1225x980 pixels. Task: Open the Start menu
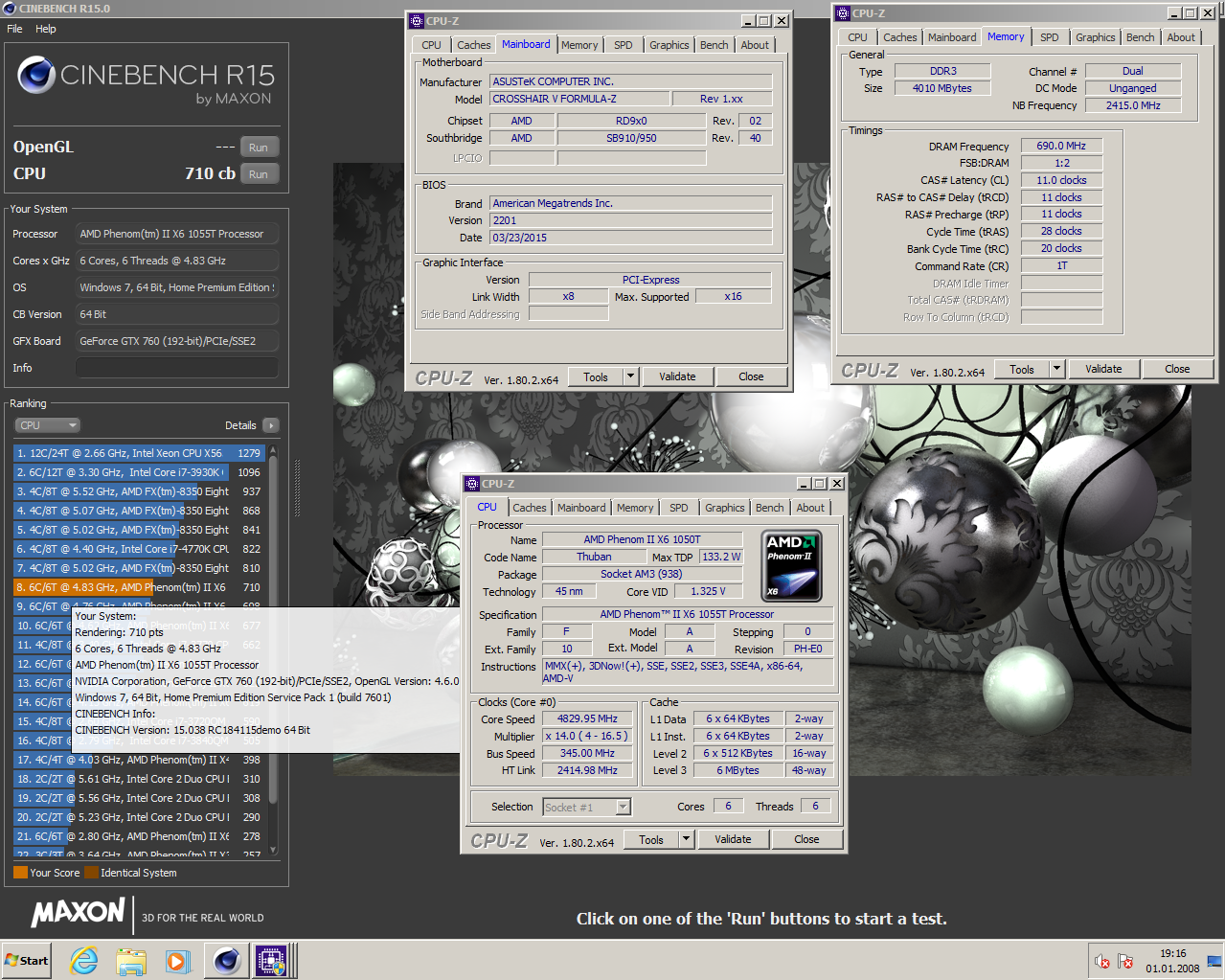coord(27,960)
